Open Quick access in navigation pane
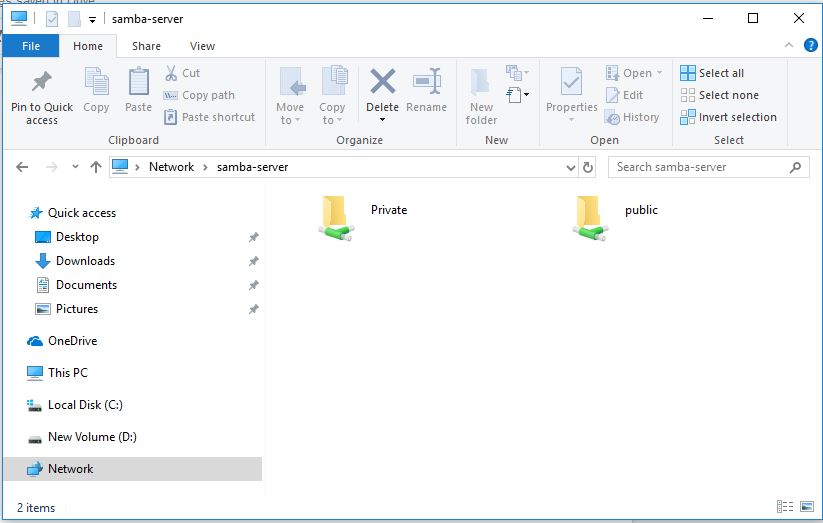Image resolution: width=823 pixels, height=523 pixels. [x=72, y=213]
